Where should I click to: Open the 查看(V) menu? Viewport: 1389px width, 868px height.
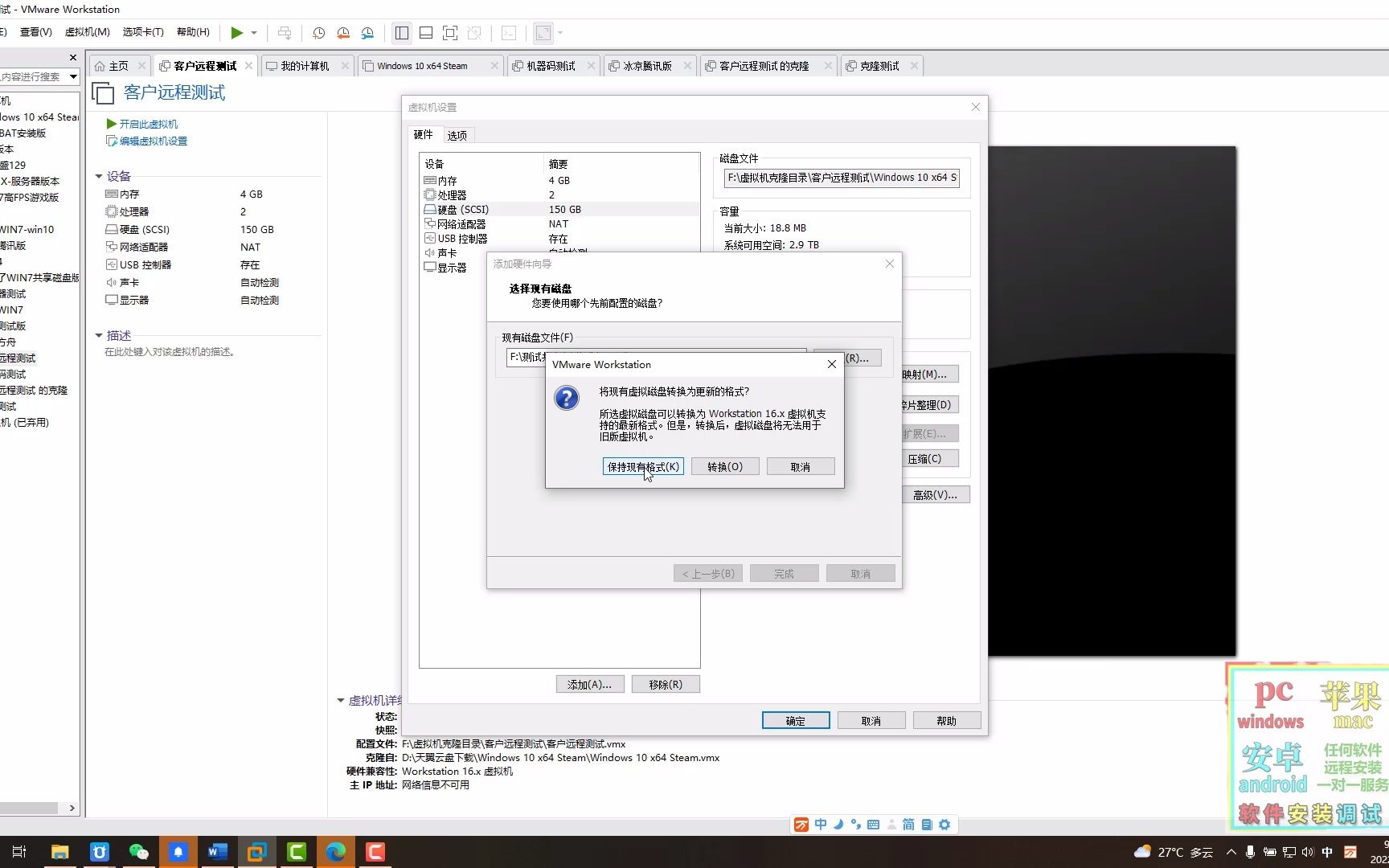point(36,32)
